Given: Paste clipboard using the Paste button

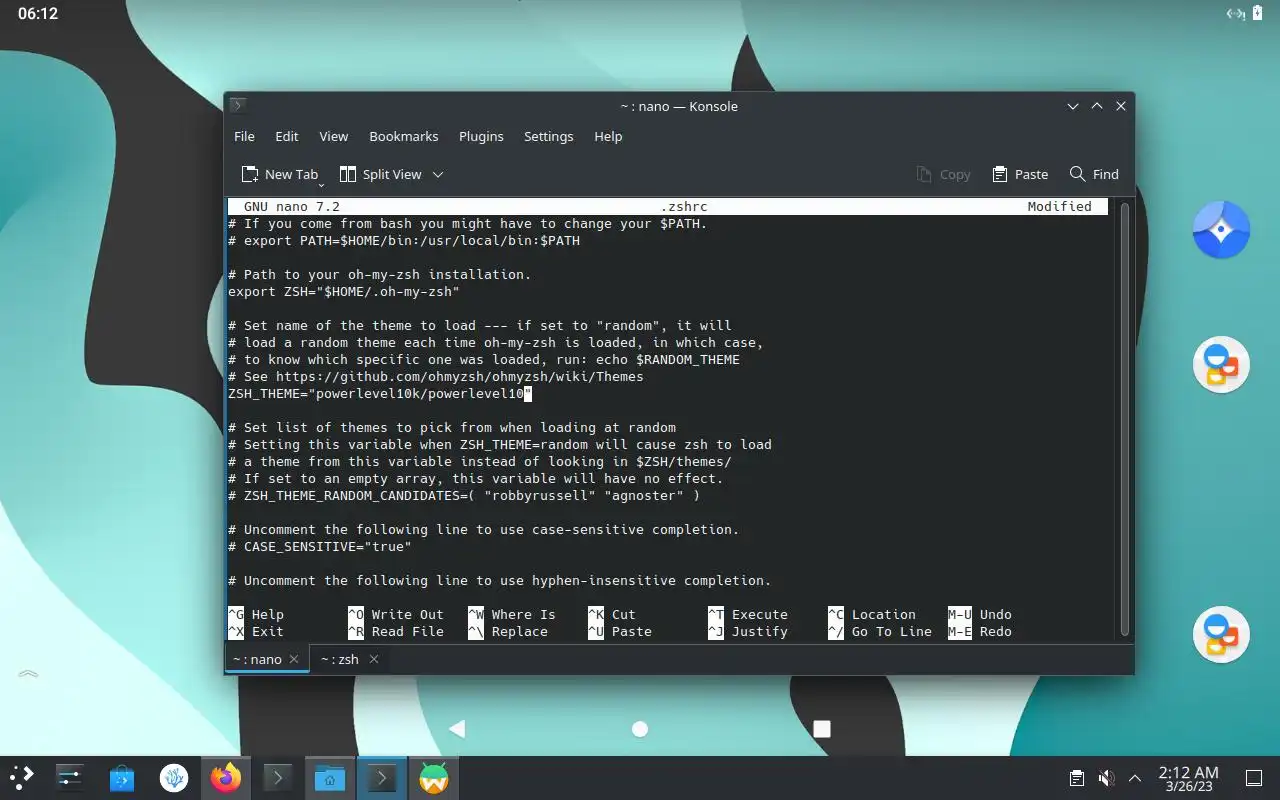Looking at the screenshot, I should click(x=1020, y=174).
